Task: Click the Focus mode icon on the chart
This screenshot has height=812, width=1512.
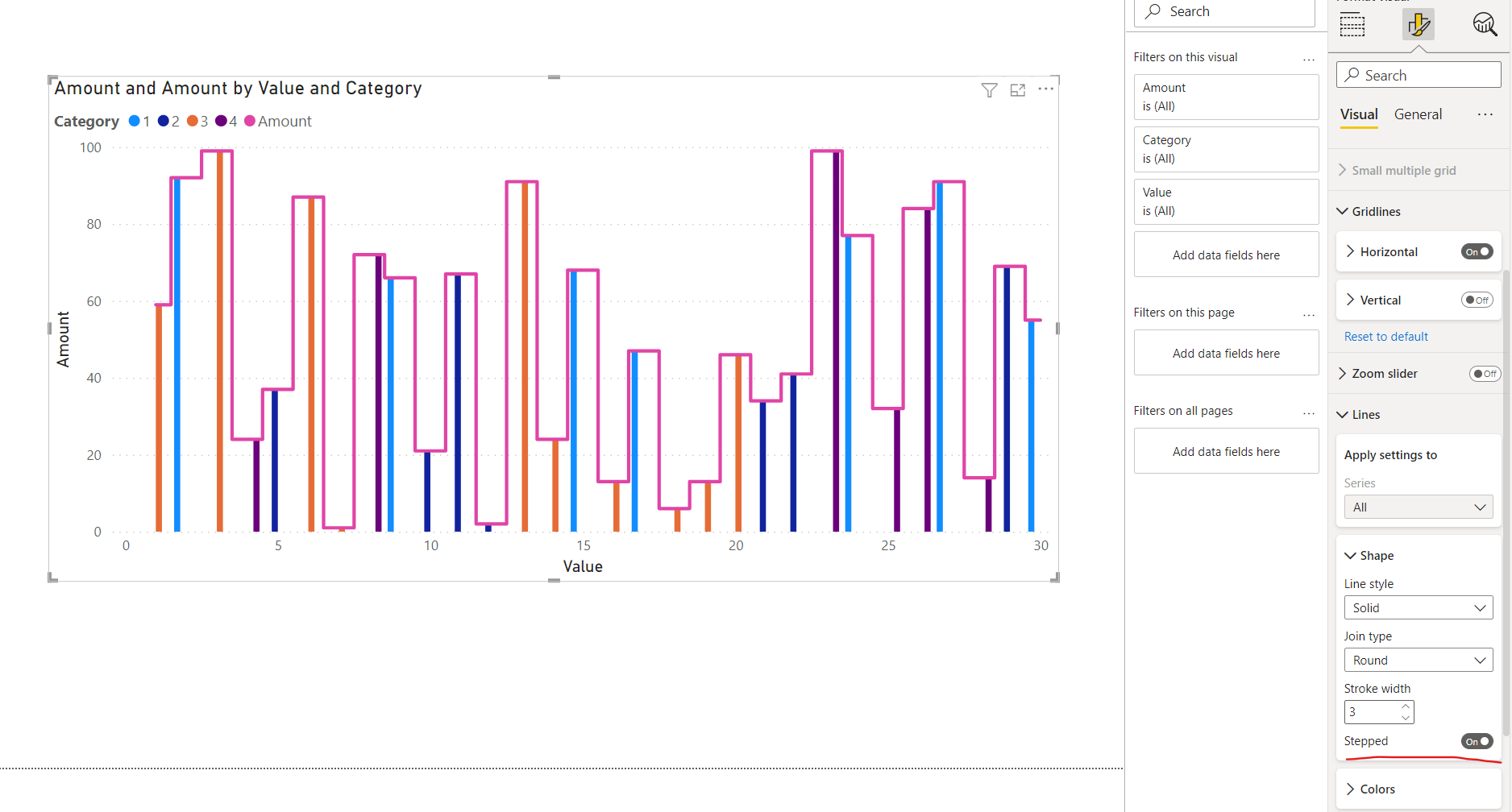Action: 1018,90
